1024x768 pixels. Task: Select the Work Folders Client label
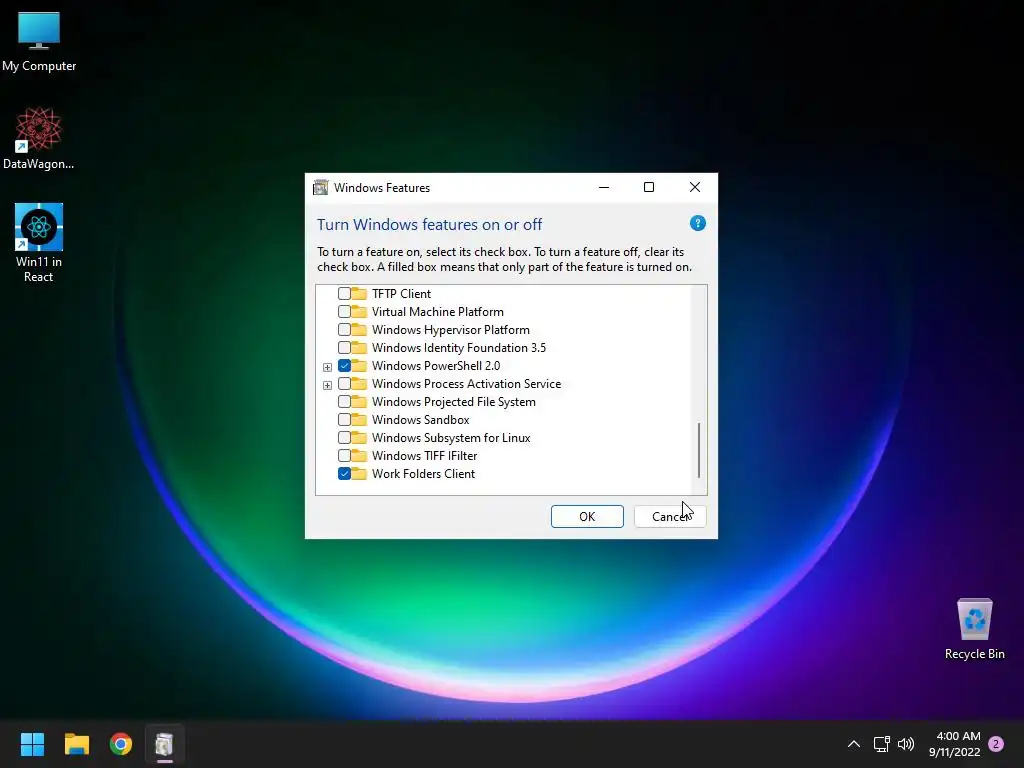coord(423,473)
